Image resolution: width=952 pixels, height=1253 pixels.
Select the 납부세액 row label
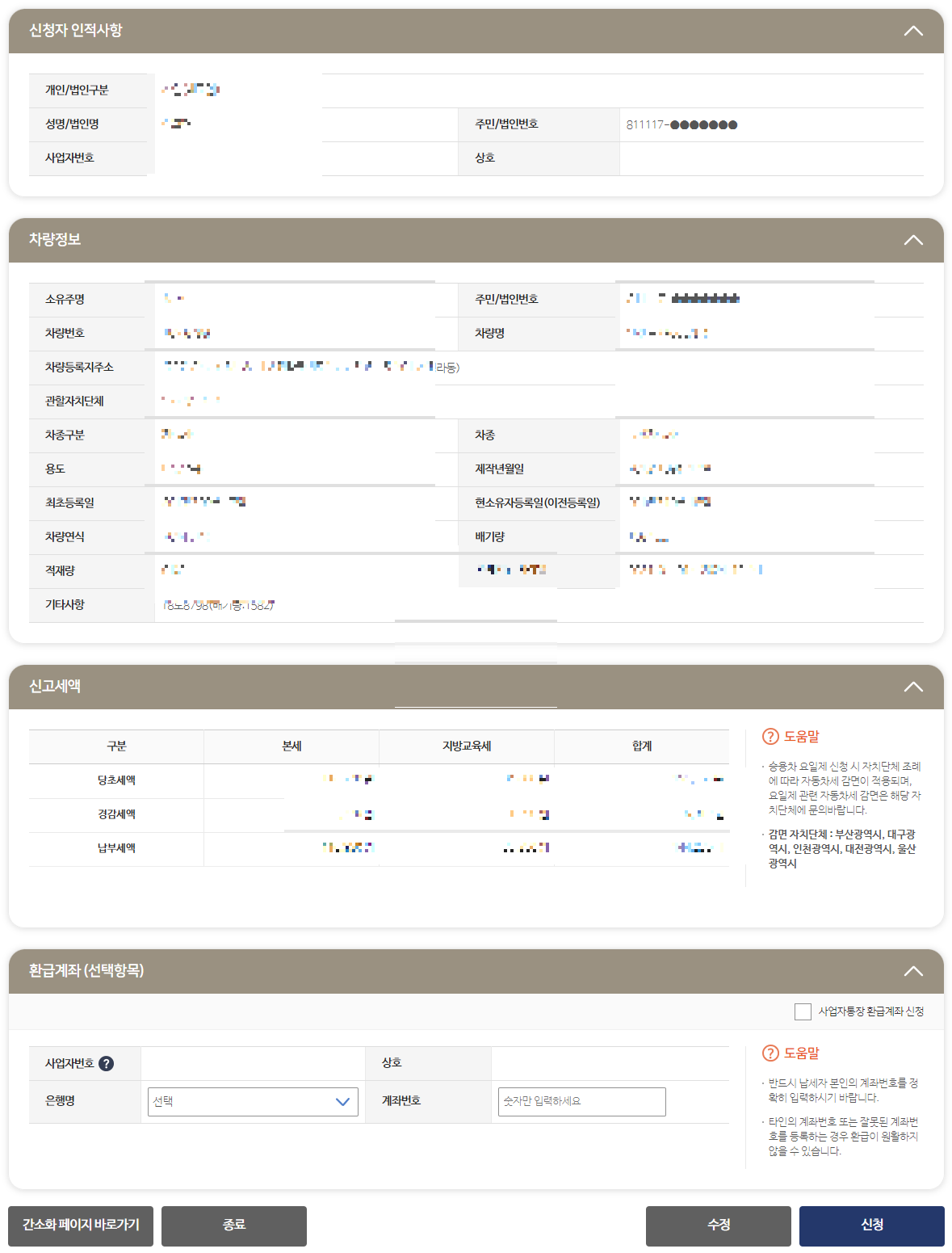point(115,848)
